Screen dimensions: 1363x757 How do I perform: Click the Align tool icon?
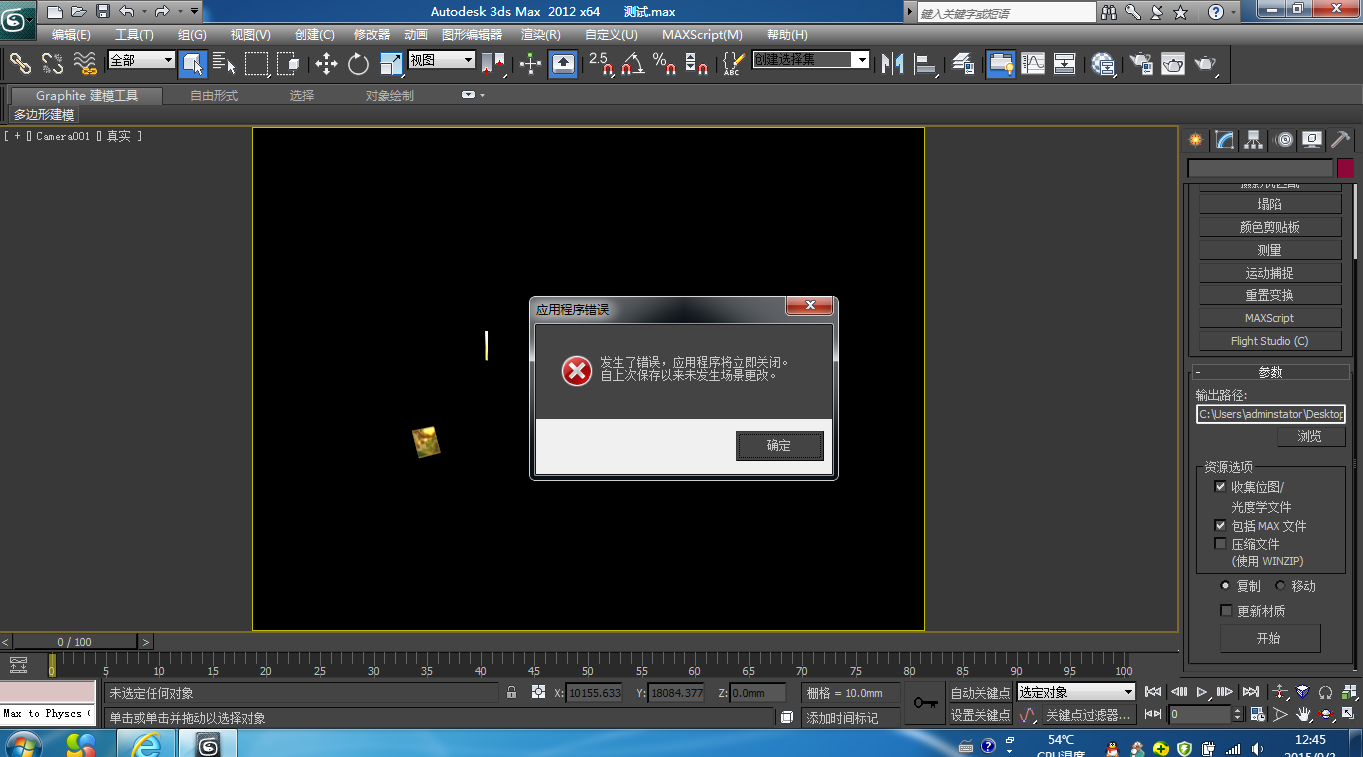point(925,64)
